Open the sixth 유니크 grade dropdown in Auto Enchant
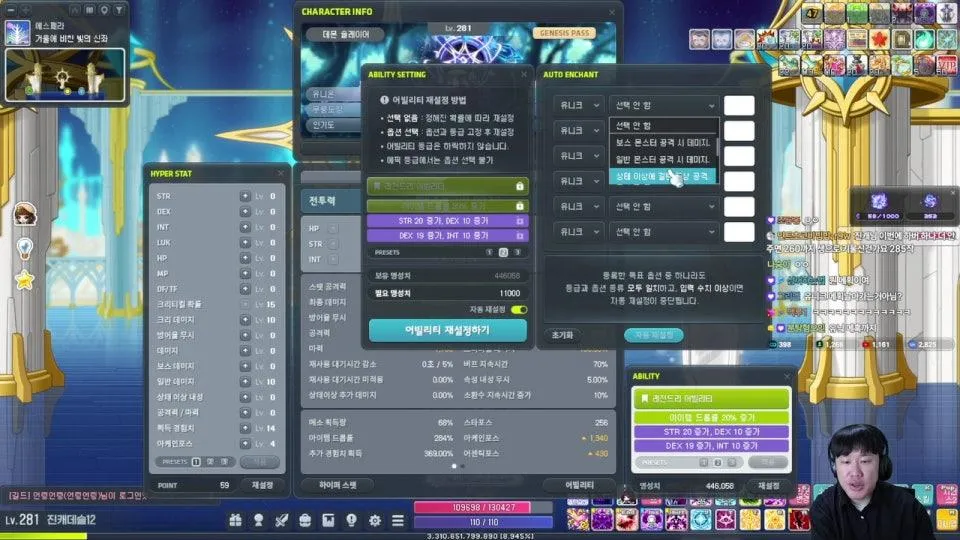 (x=579, y=232)
